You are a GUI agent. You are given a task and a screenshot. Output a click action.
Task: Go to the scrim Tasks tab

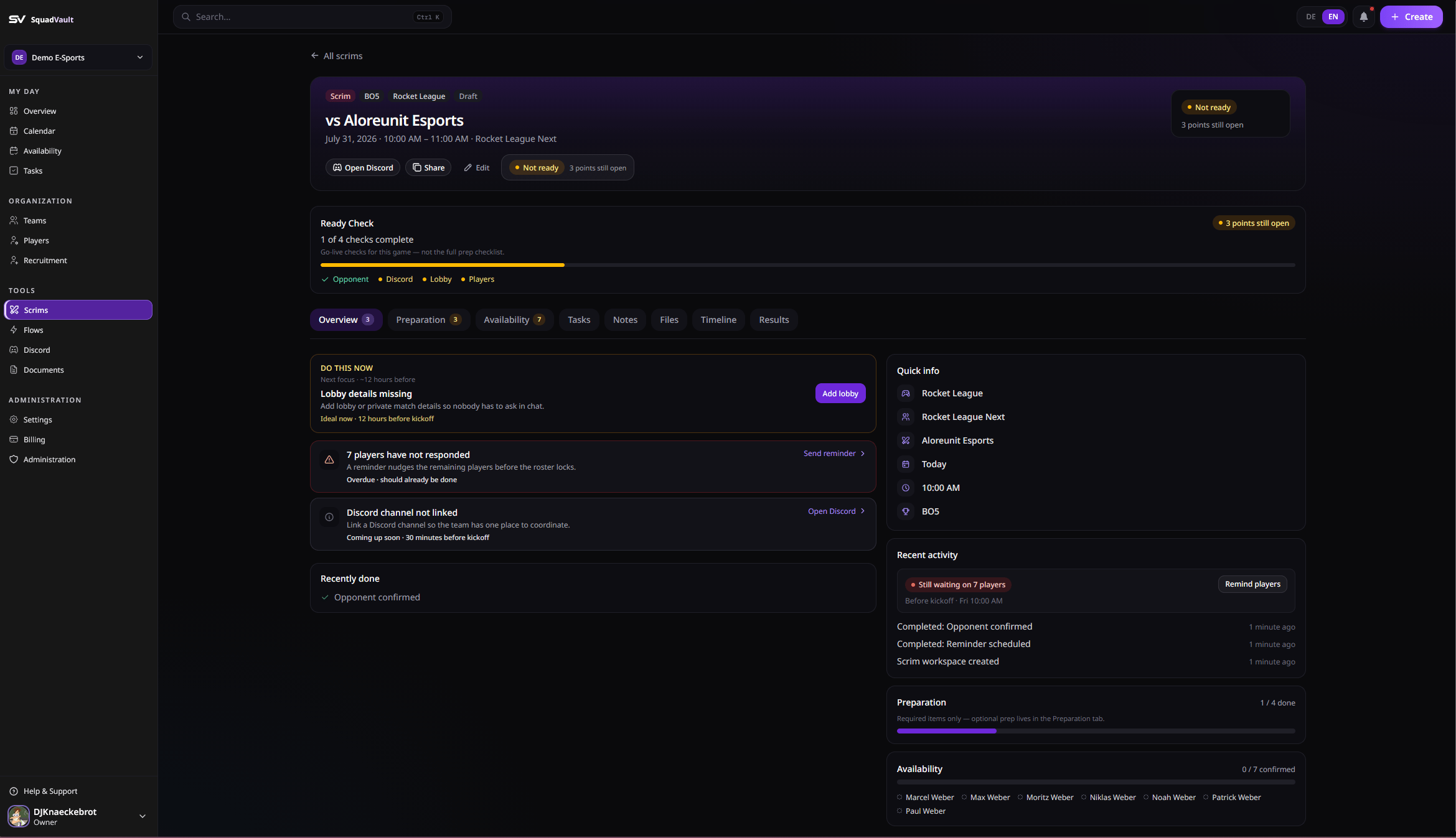click(579, 320)
